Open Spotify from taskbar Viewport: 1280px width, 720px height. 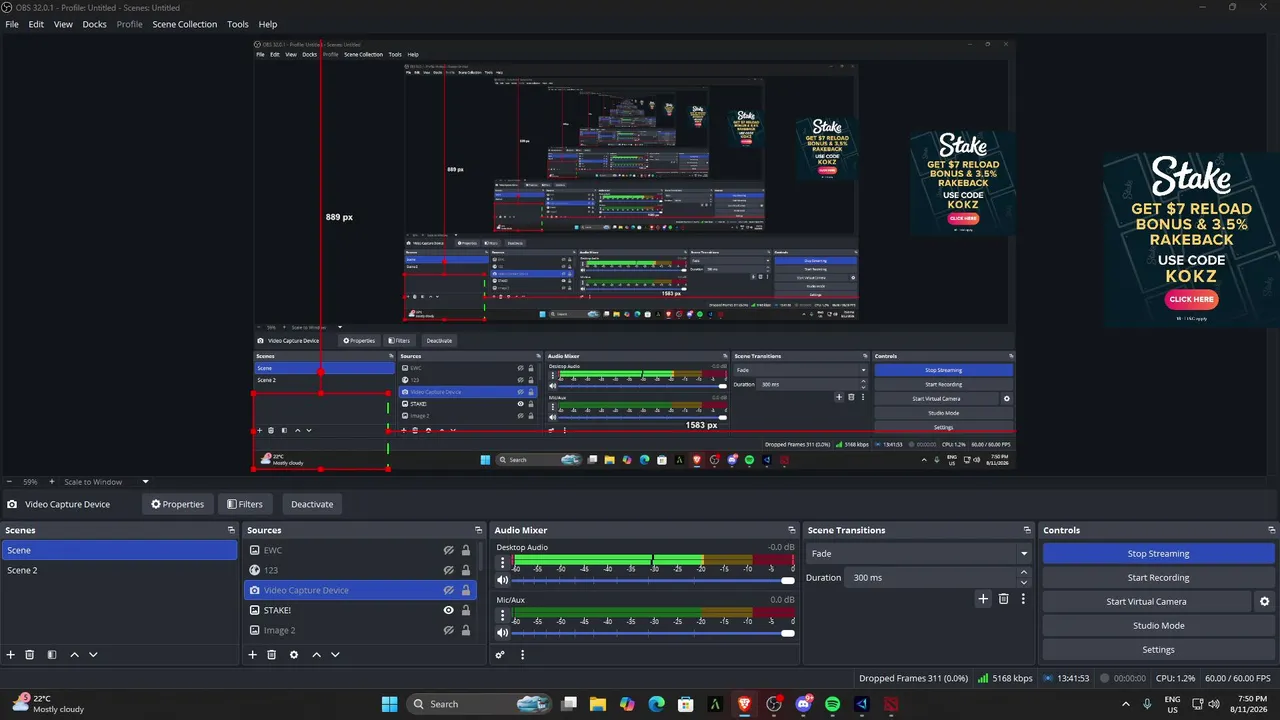pos(832,704)
